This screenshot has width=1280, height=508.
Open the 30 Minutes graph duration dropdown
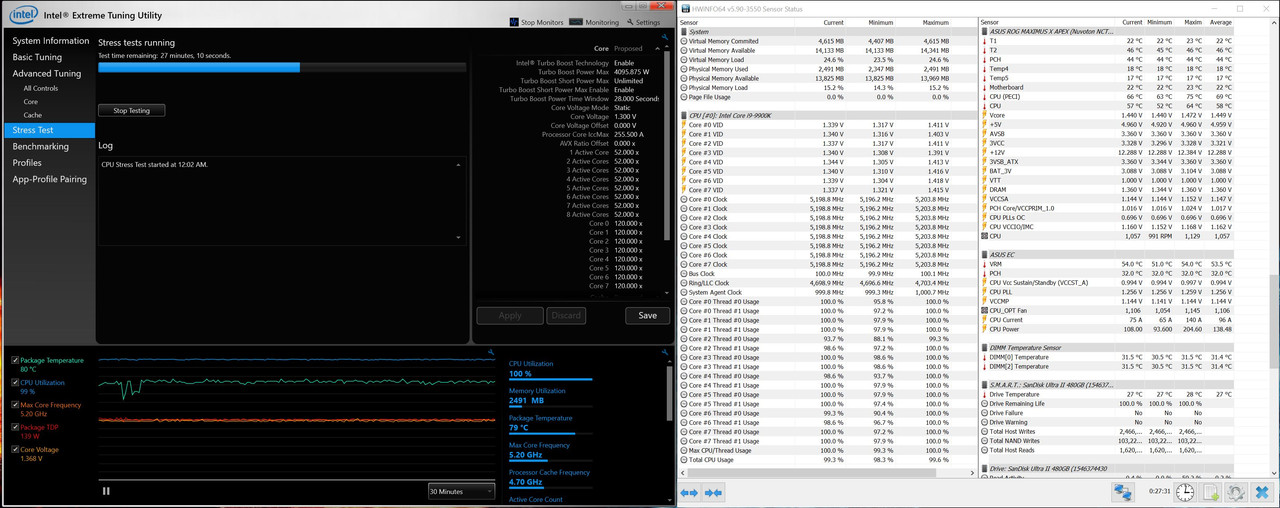click(x=461, y=491)
